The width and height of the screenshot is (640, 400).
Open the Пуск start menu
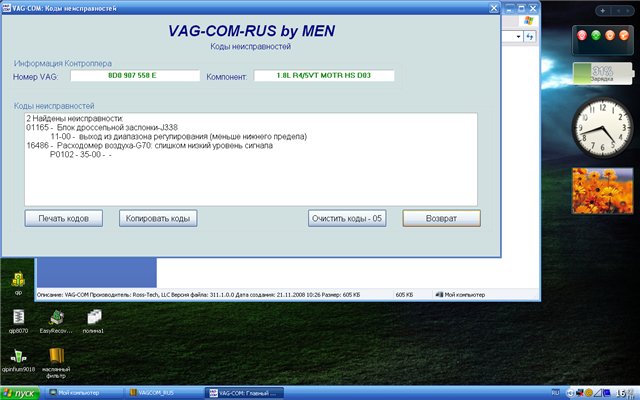(x=21, y=392)
